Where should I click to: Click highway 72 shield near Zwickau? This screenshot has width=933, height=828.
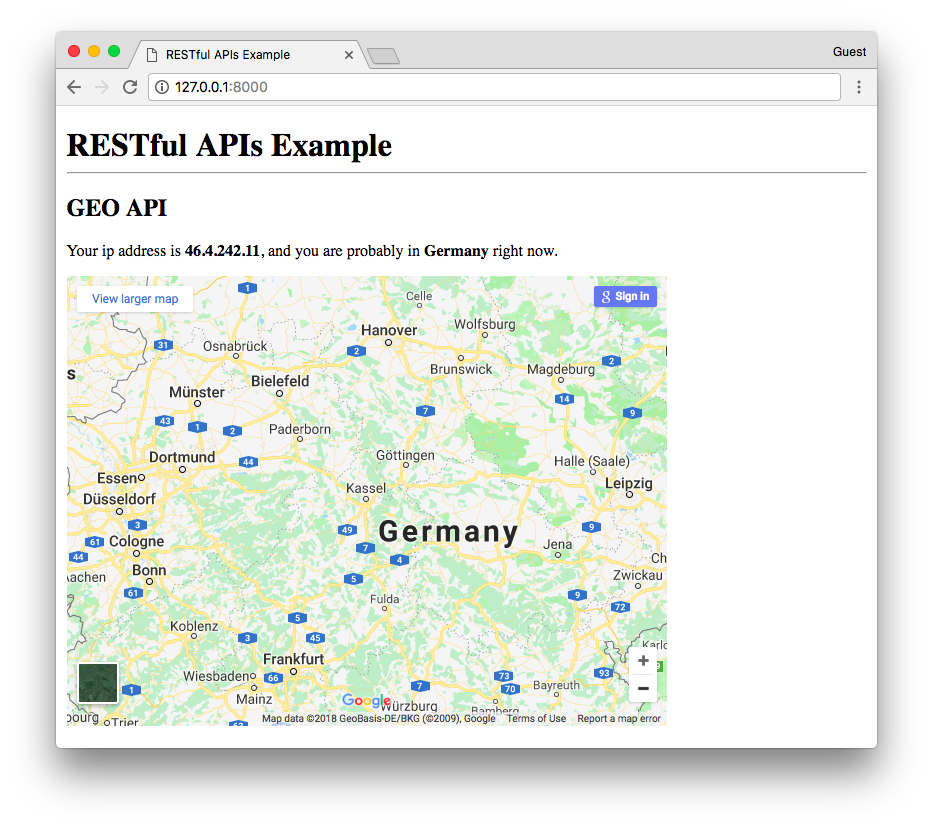tap(620, 607)
